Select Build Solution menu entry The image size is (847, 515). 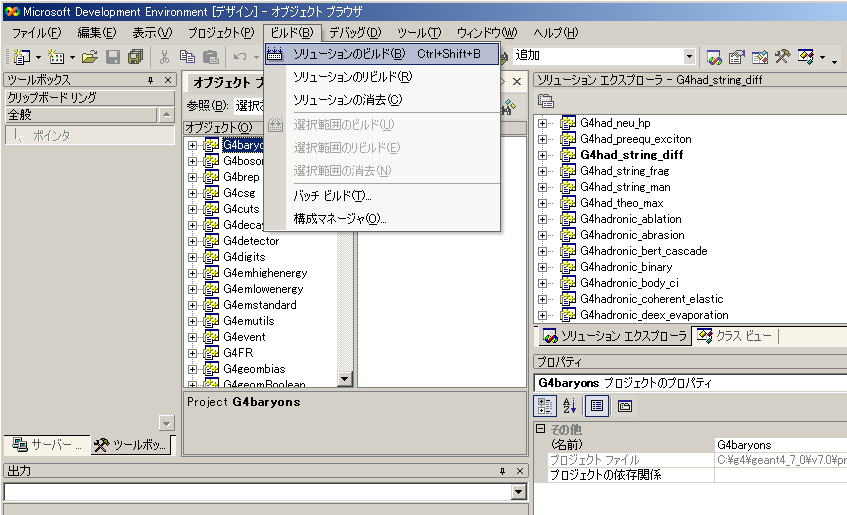[x=382, y=54]
